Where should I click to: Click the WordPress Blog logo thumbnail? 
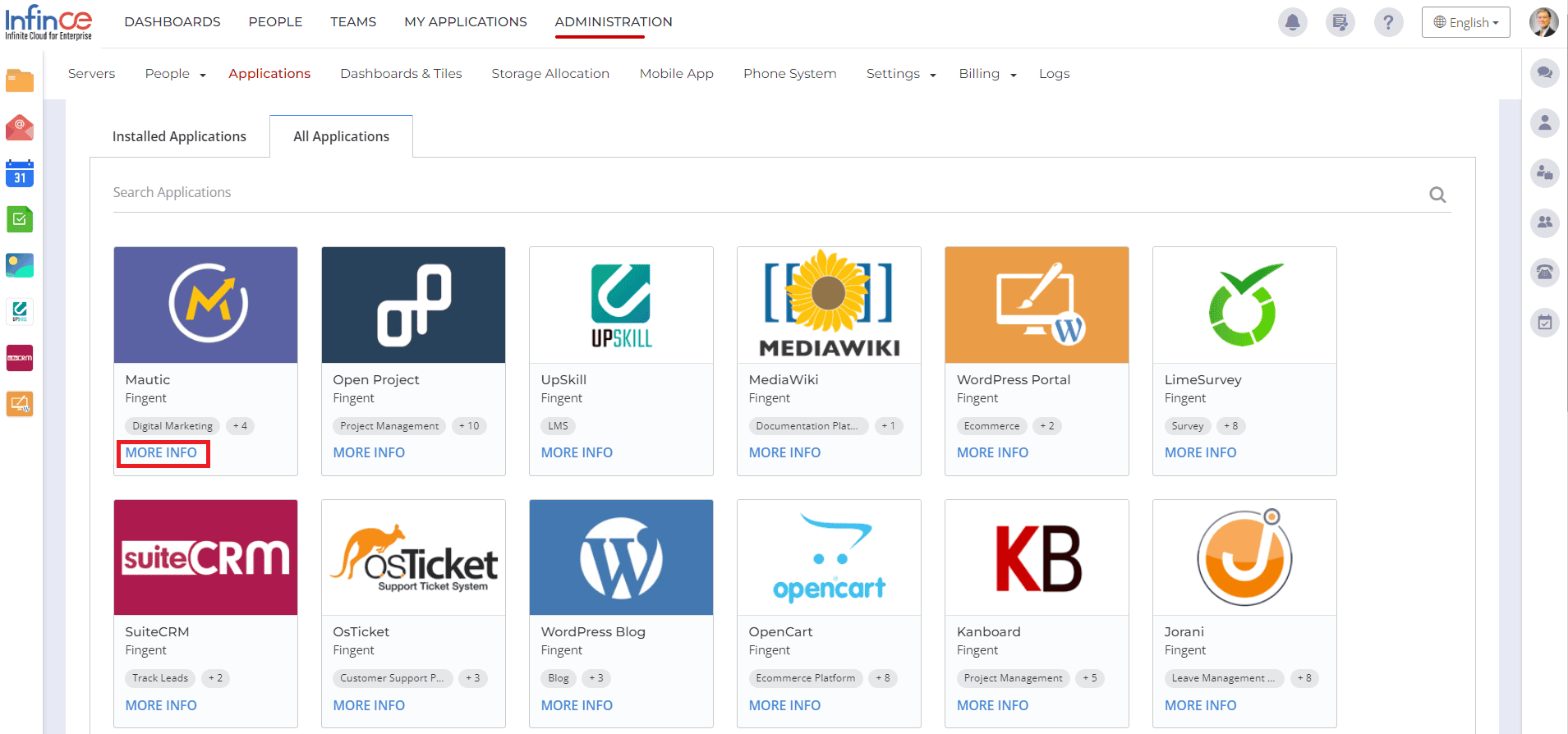pyautogui.click(x=621, y=557)
